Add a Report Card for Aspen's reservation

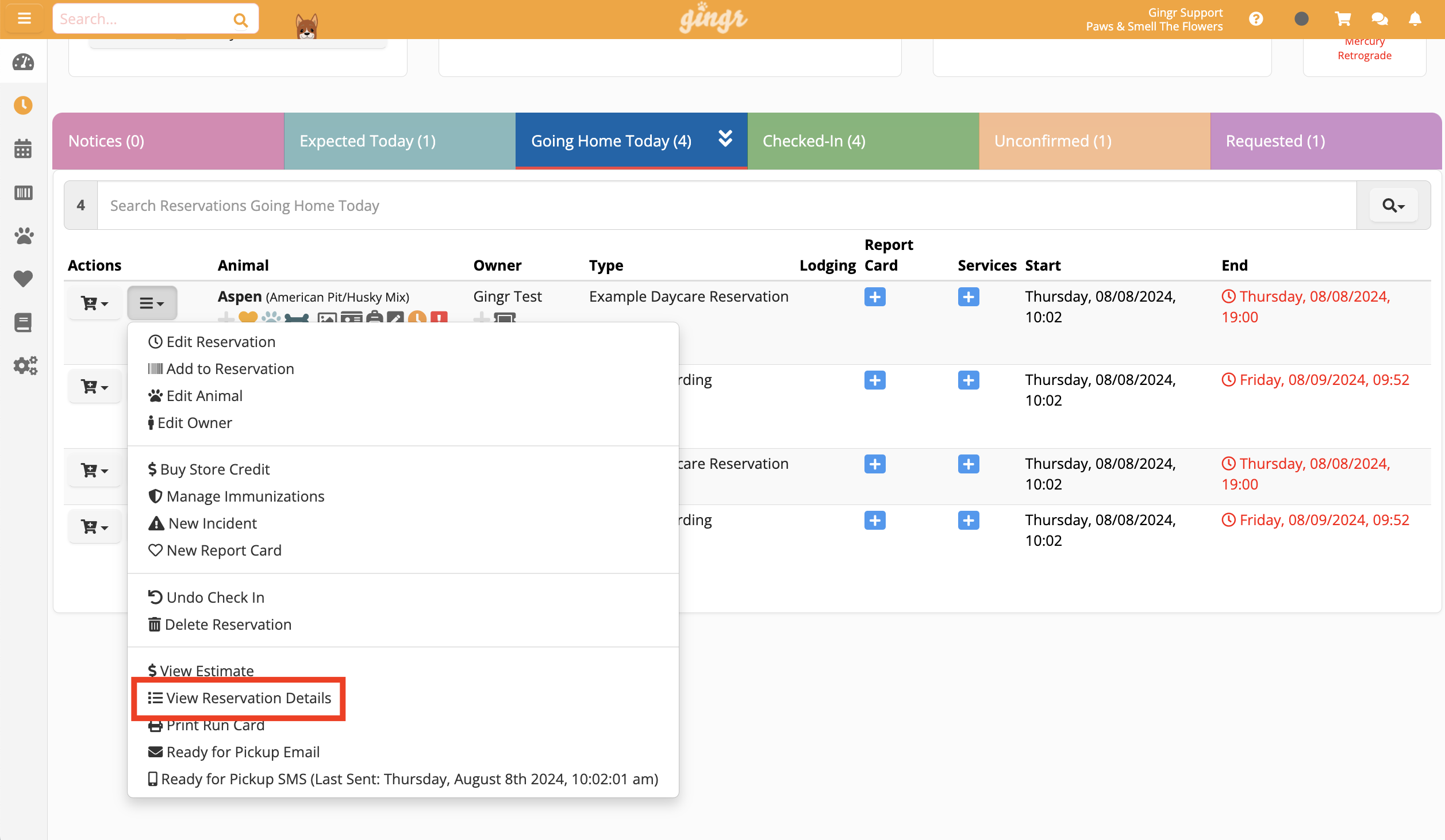(875, 297)
